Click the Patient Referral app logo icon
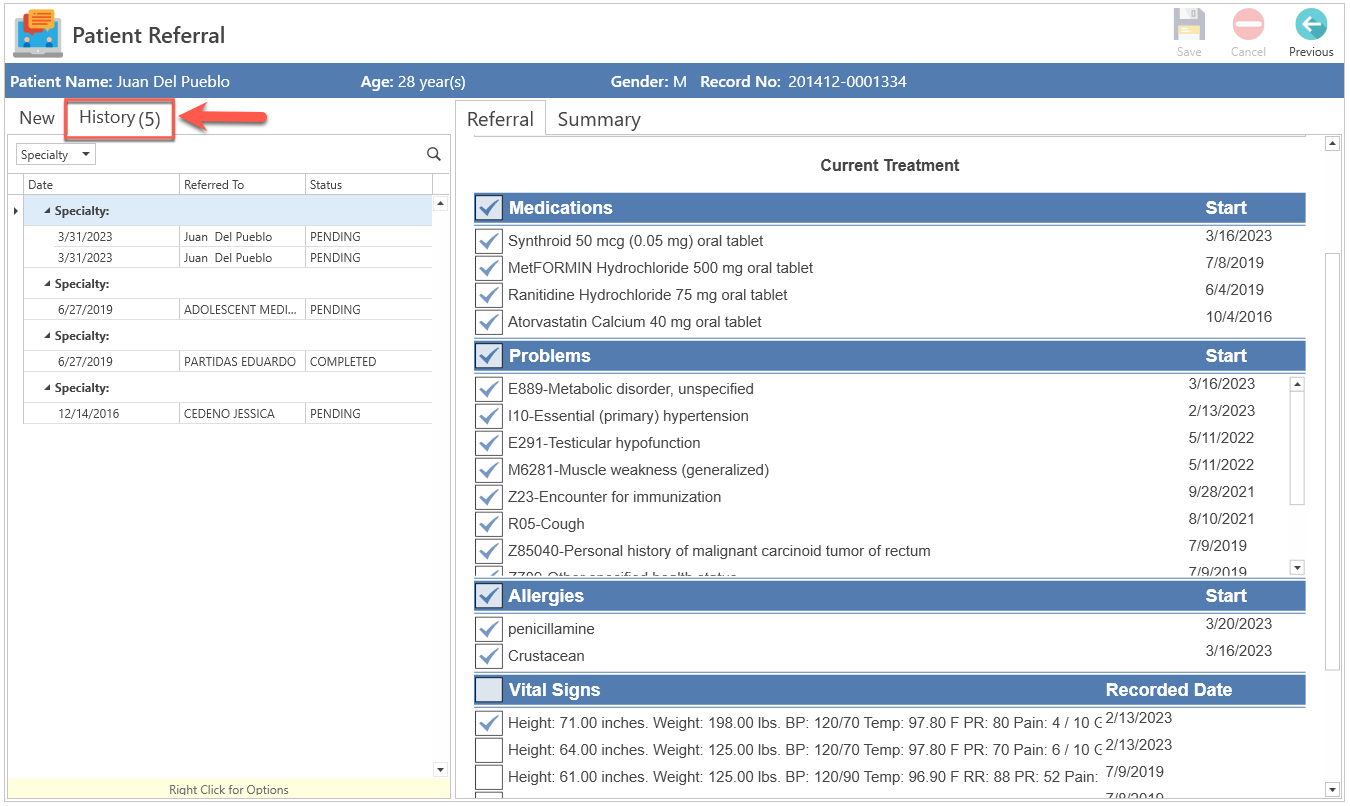The width and height of the screenshot is (1350, 806). coord(37,32)
